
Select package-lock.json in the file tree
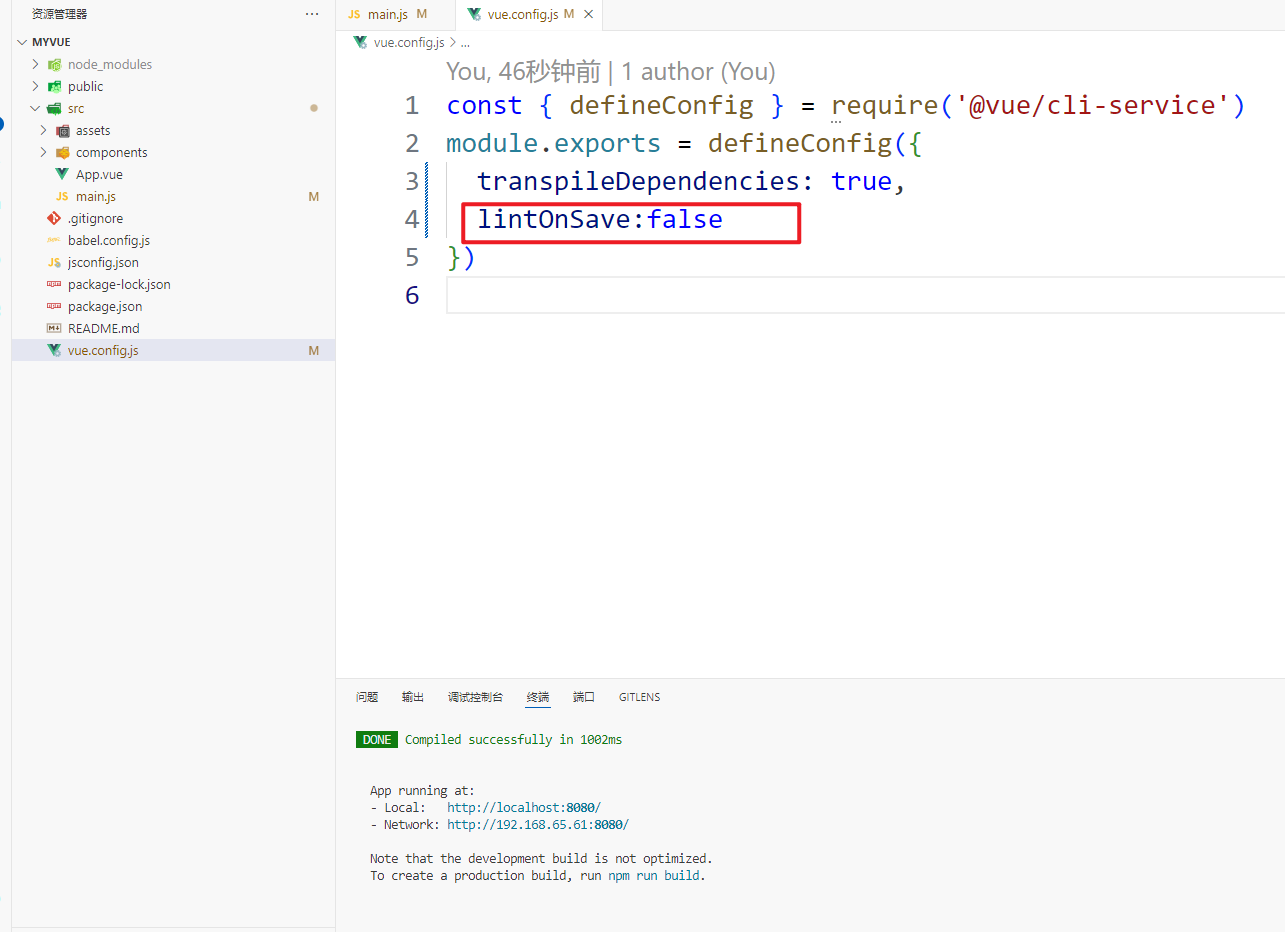point(119,284)
